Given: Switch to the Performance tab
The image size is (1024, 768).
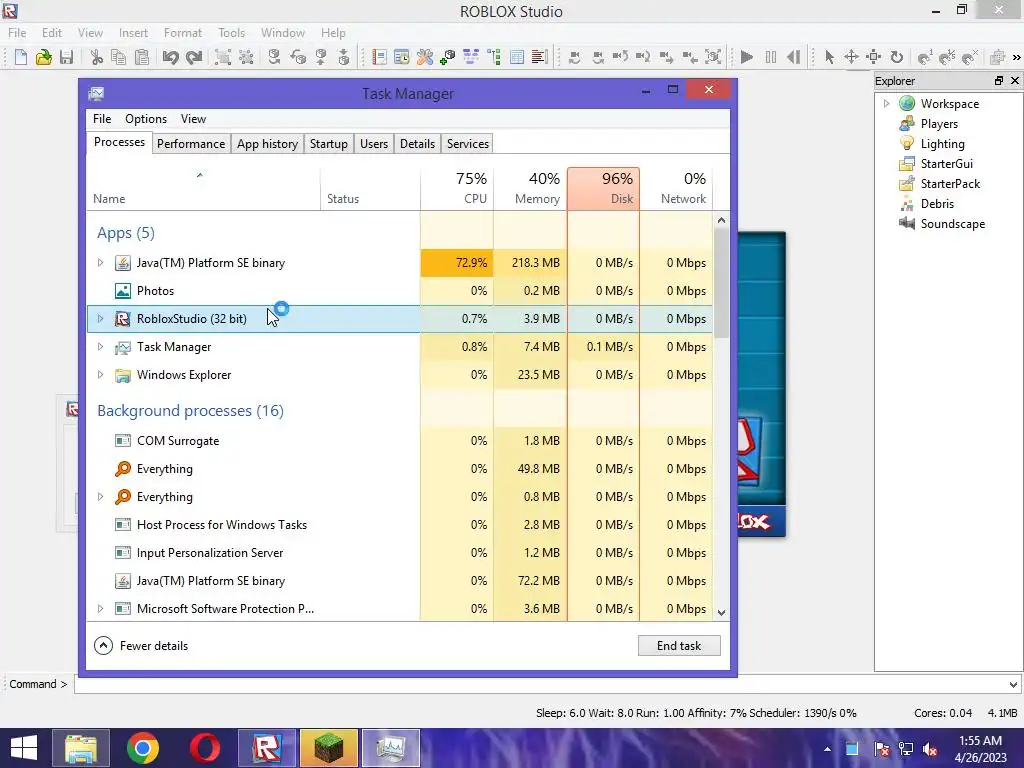Looking at the screenshot, I should pyautogui.click(x=191, y=144).
